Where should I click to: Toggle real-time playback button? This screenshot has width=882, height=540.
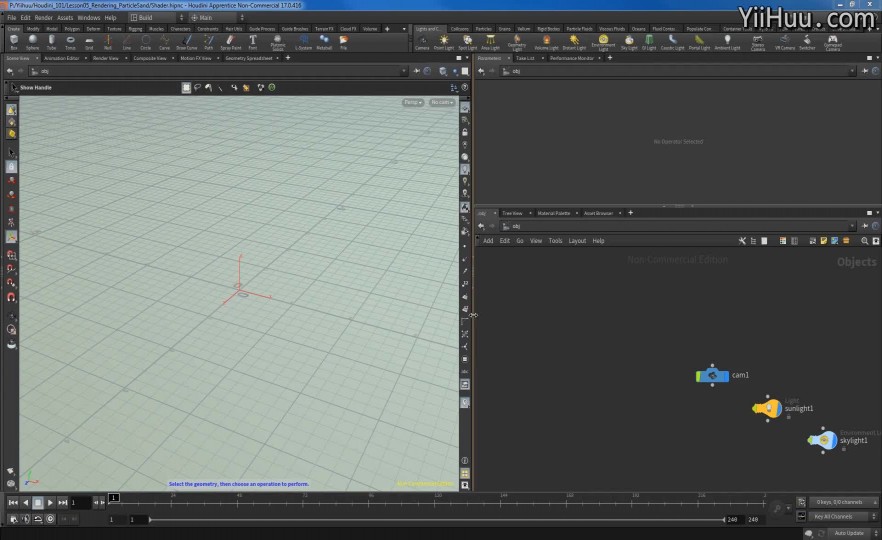click(x=50, y=519)
